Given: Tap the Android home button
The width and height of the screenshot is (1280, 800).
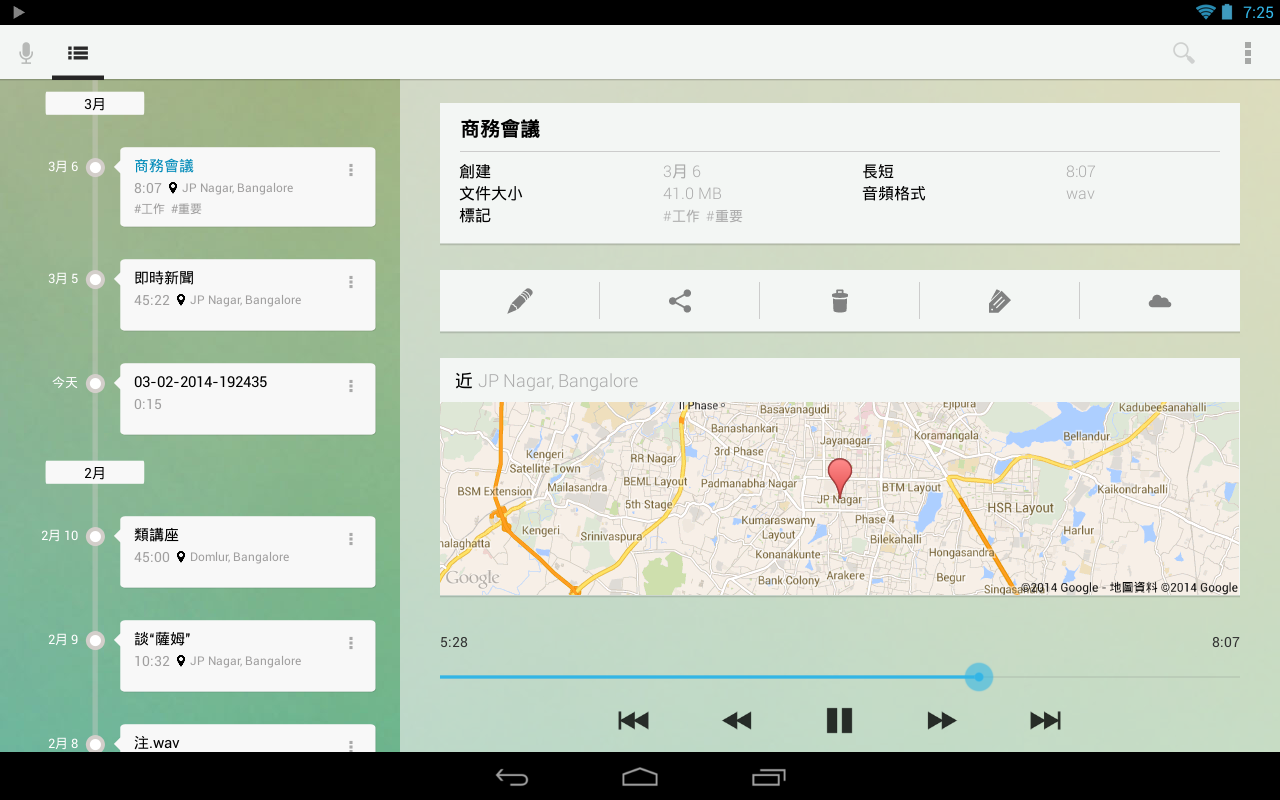Looking at the screenshot, I should 640,777.
